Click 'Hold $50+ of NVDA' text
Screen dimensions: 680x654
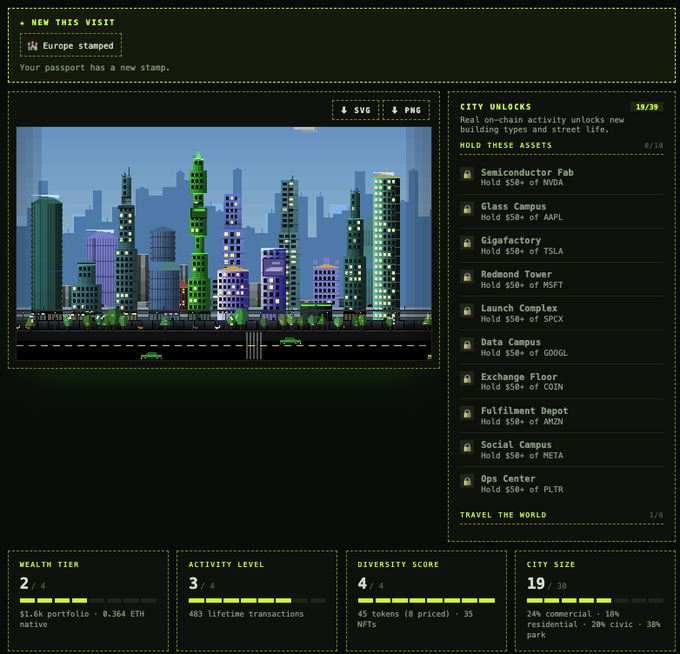click(x=522, y=183)
